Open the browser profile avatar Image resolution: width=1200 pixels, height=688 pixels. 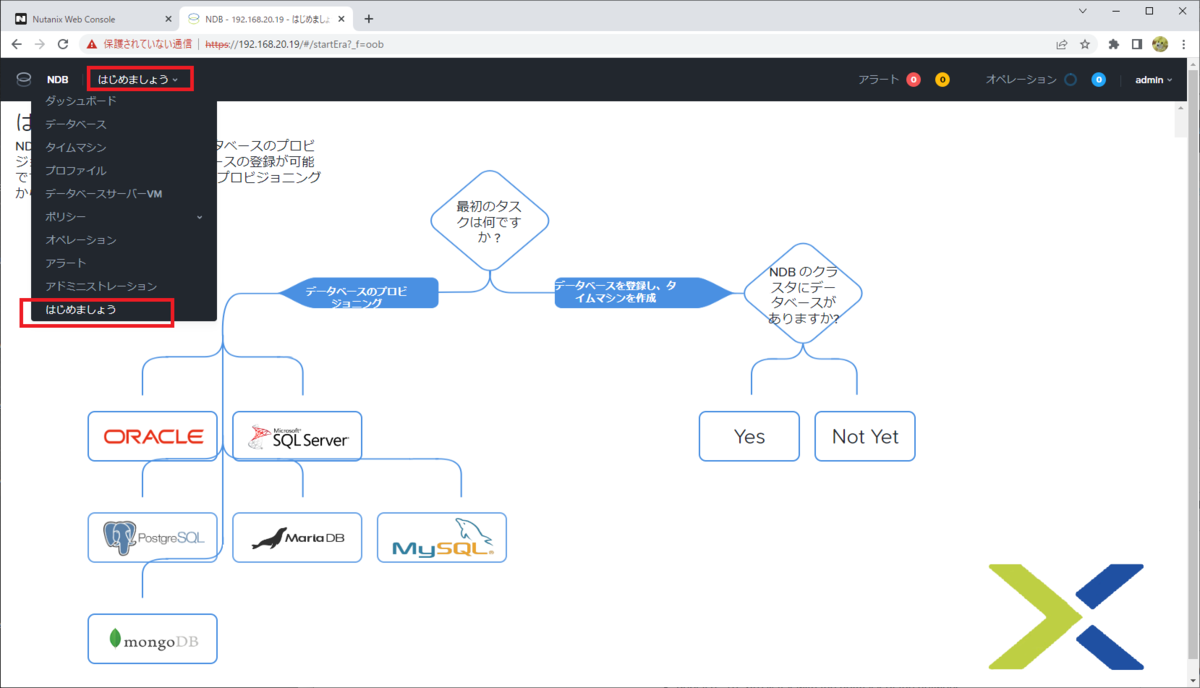[1160, 44]
